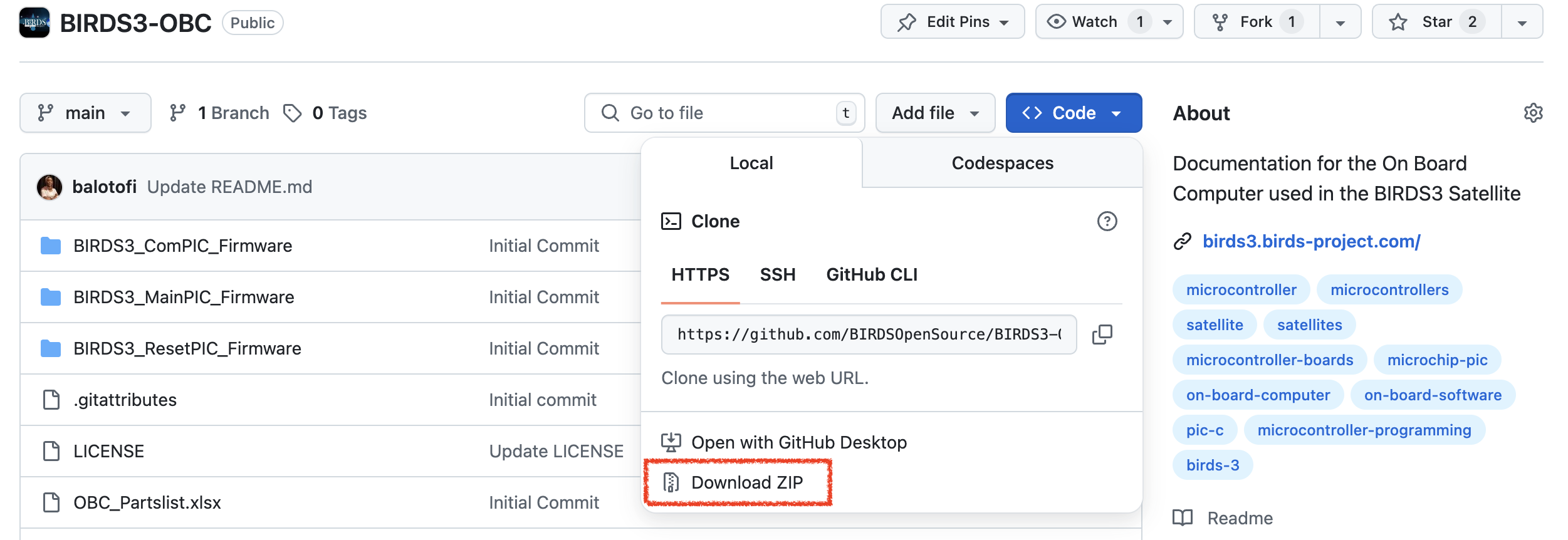Open the Update README.md commit message
The image size is (1568, 540).
229,187
